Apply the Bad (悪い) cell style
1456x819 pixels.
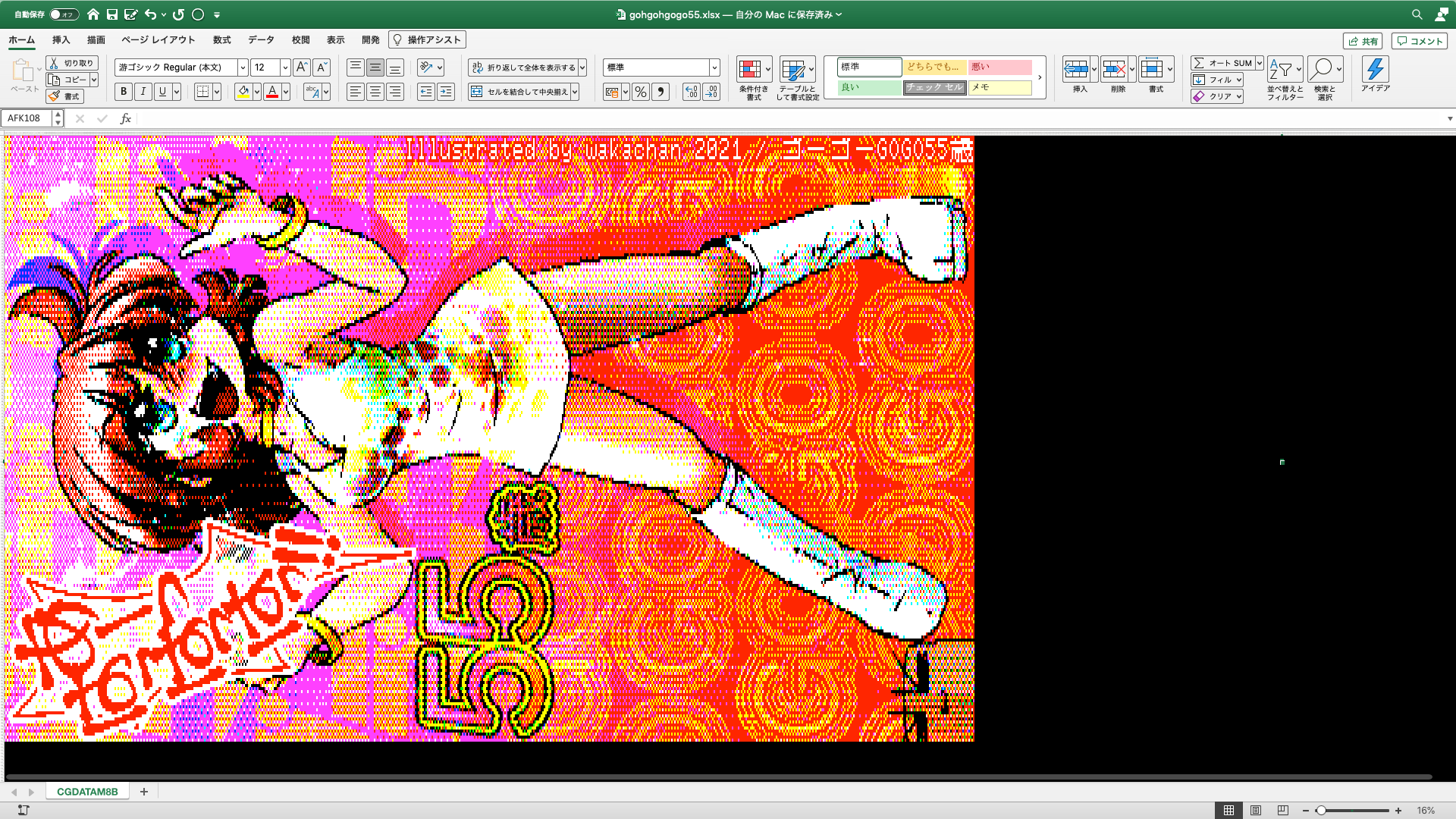tap(999, 67)
